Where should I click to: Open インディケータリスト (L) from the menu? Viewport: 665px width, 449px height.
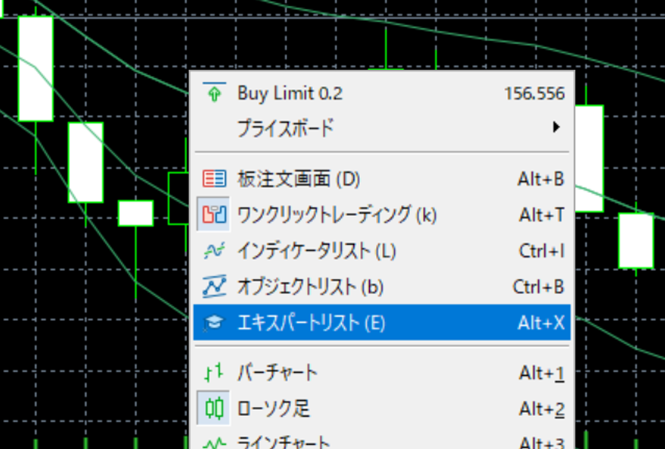coord(316,250)
